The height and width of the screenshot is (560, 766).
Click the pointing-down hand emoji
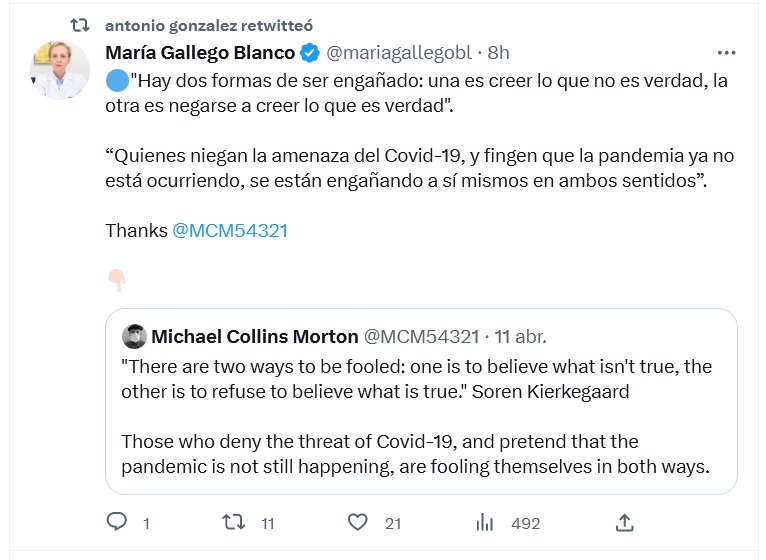coord(116,280)
